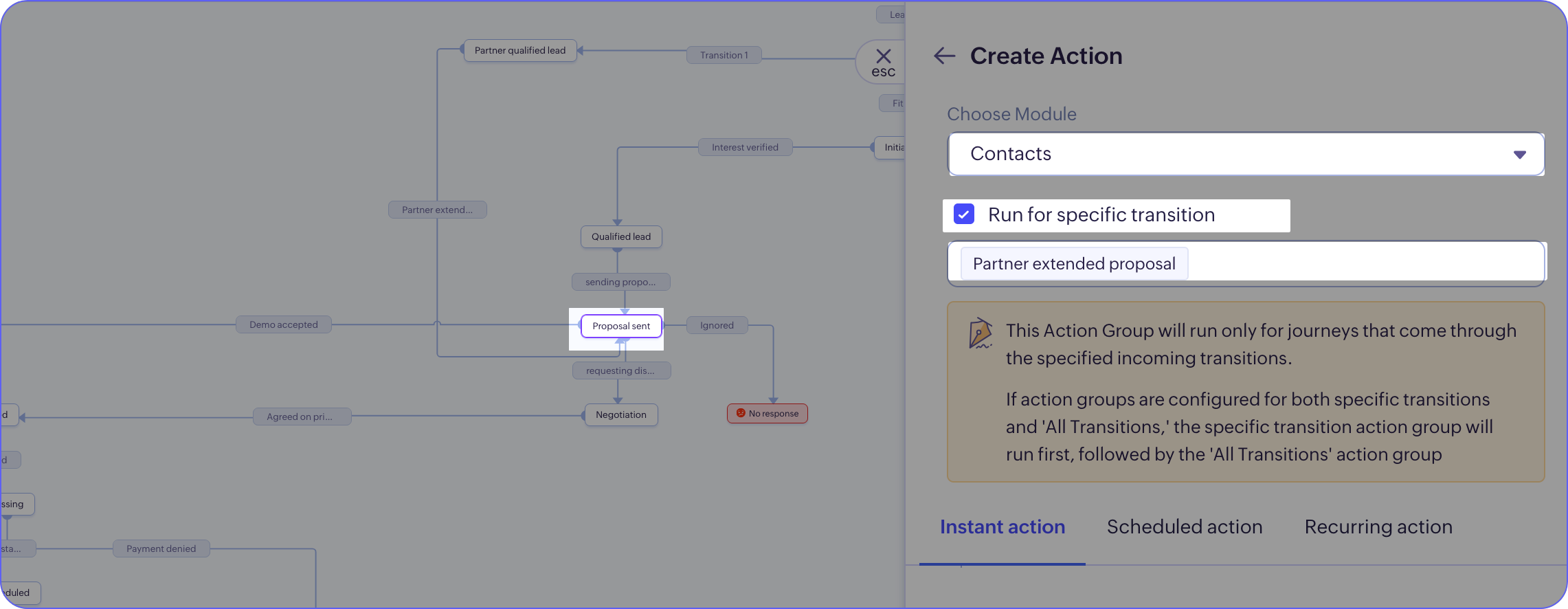Click the note icon in info box

(981, 333)
